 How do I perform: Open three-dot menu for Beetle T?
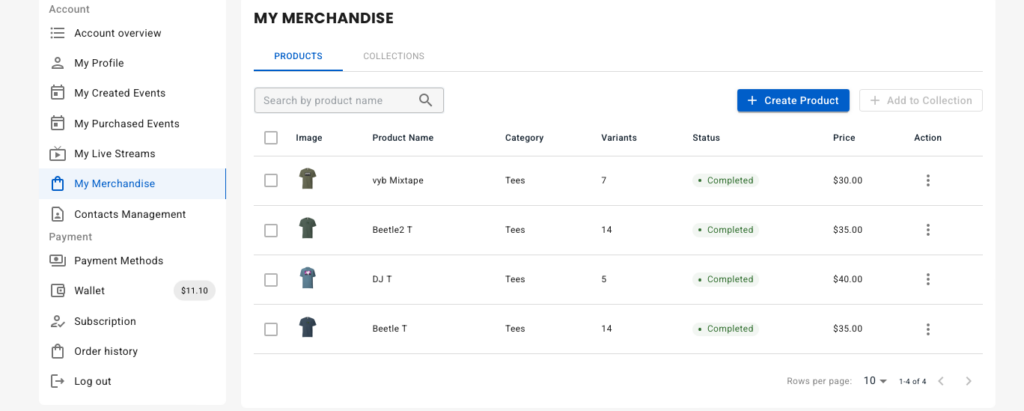[x=928, y=329]
